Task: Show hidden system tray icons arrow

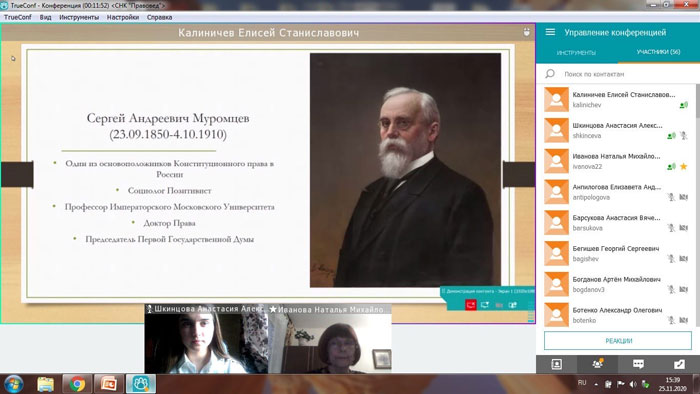Action: [596, 384]
